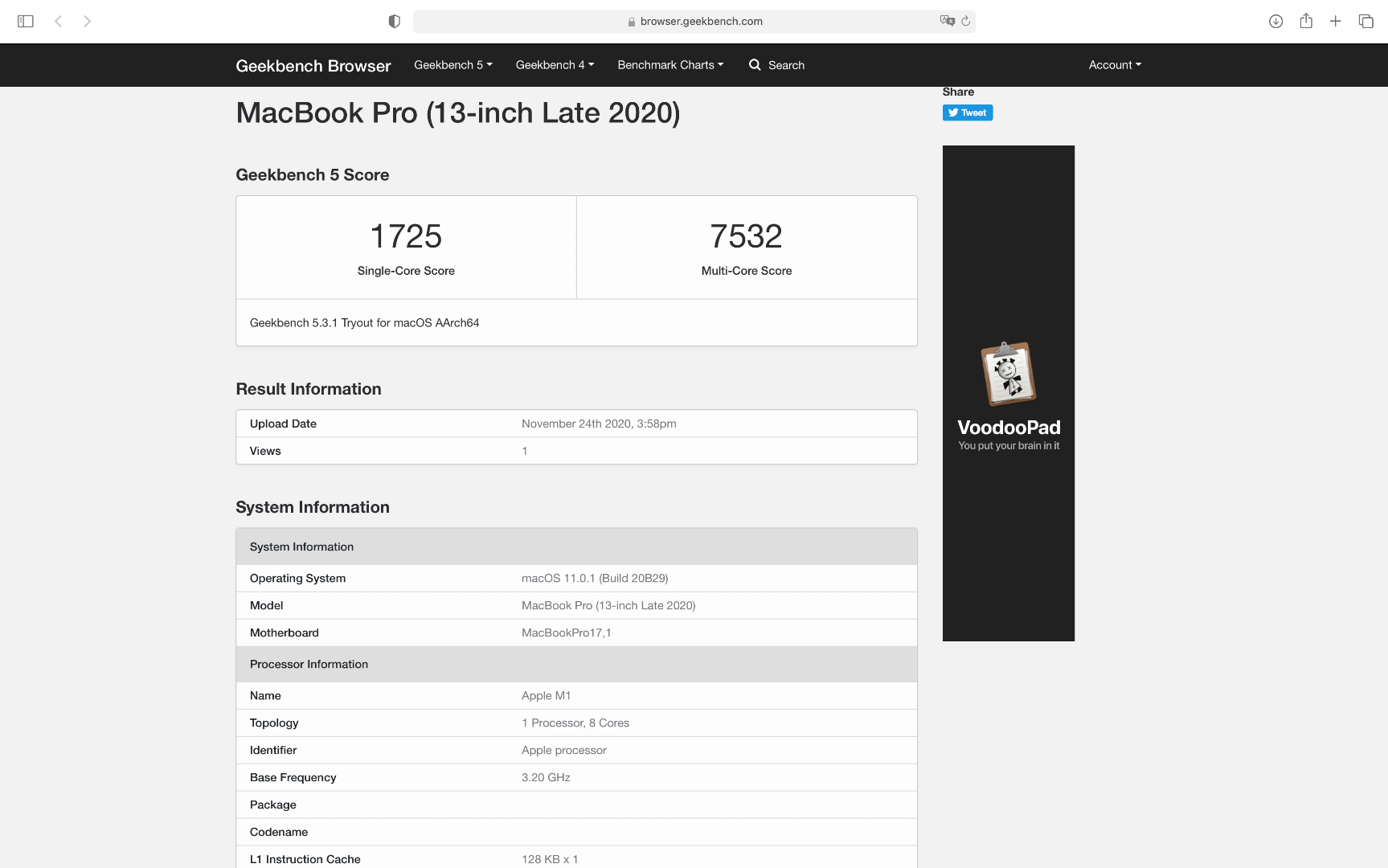Image resolution: width=1388 pixels, height=868 pixels.
Task: Select the multi-core score 7532
Action: 747,236
